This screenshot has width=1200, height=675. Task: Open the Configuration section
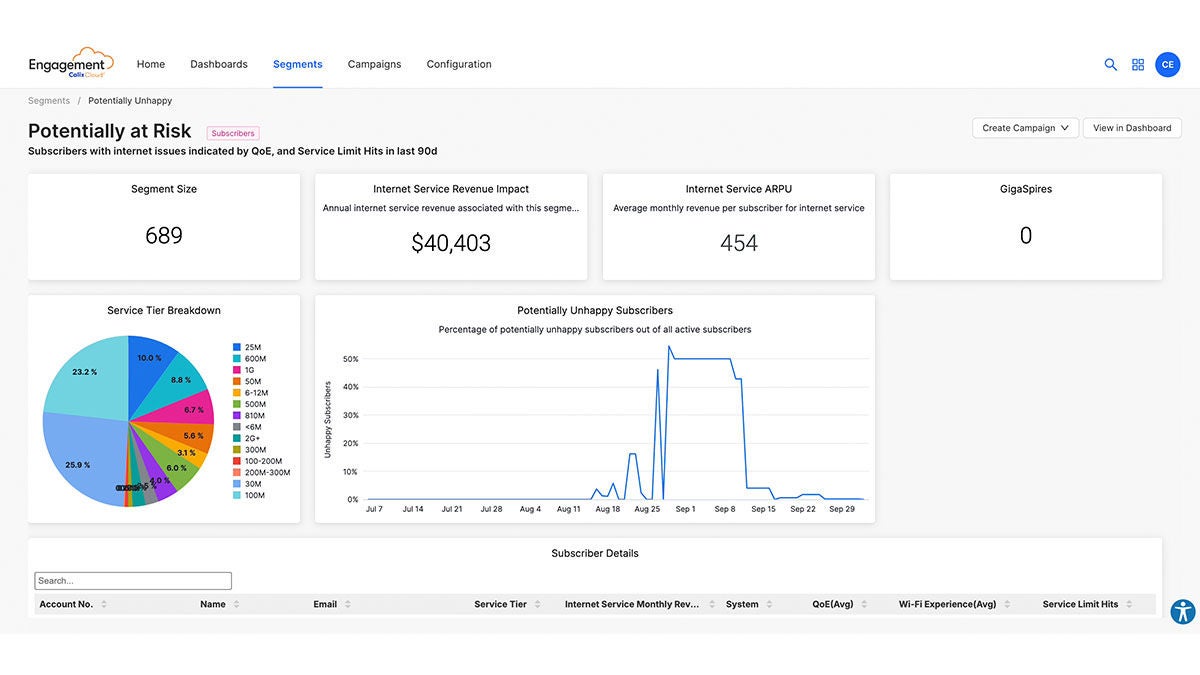click(458, 63)
